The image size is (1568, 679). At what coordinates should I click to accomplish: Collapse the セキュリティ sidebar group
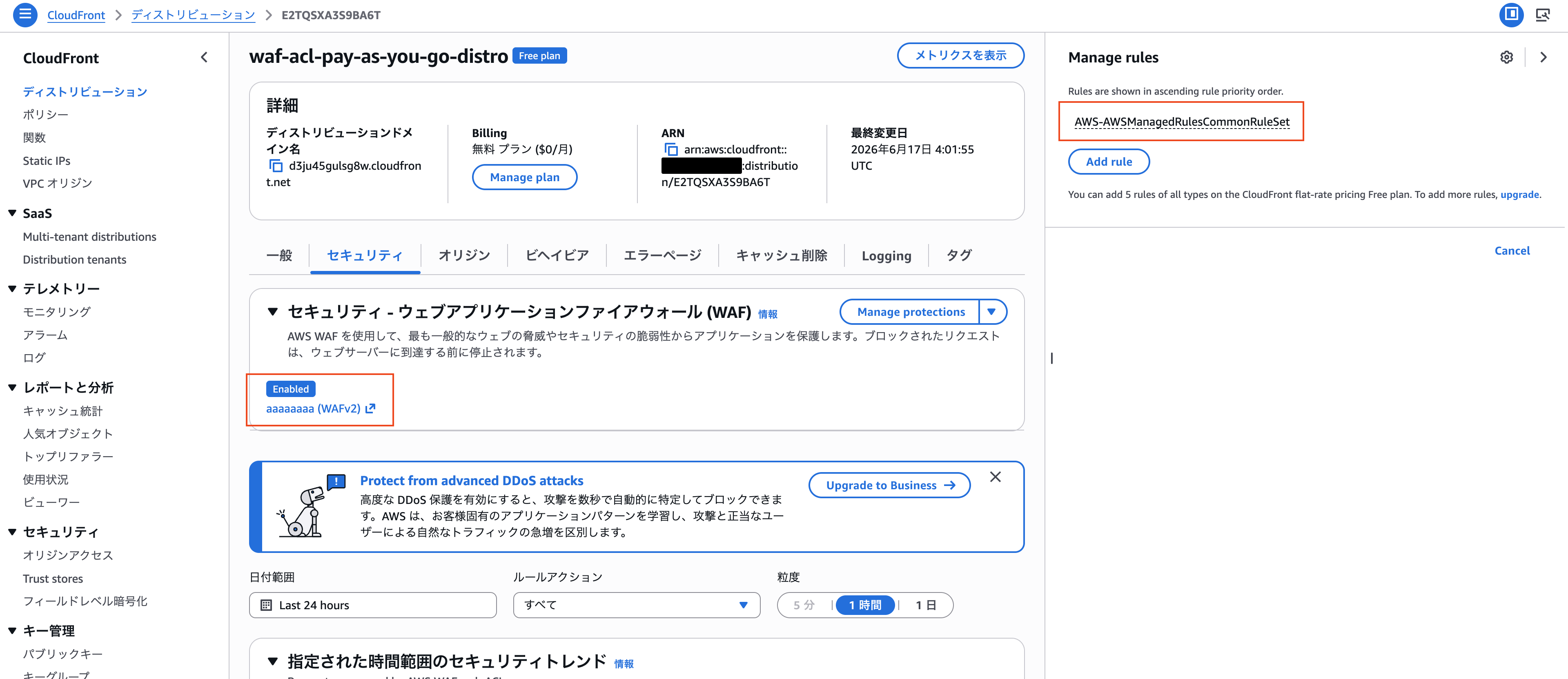click(12, 532)
